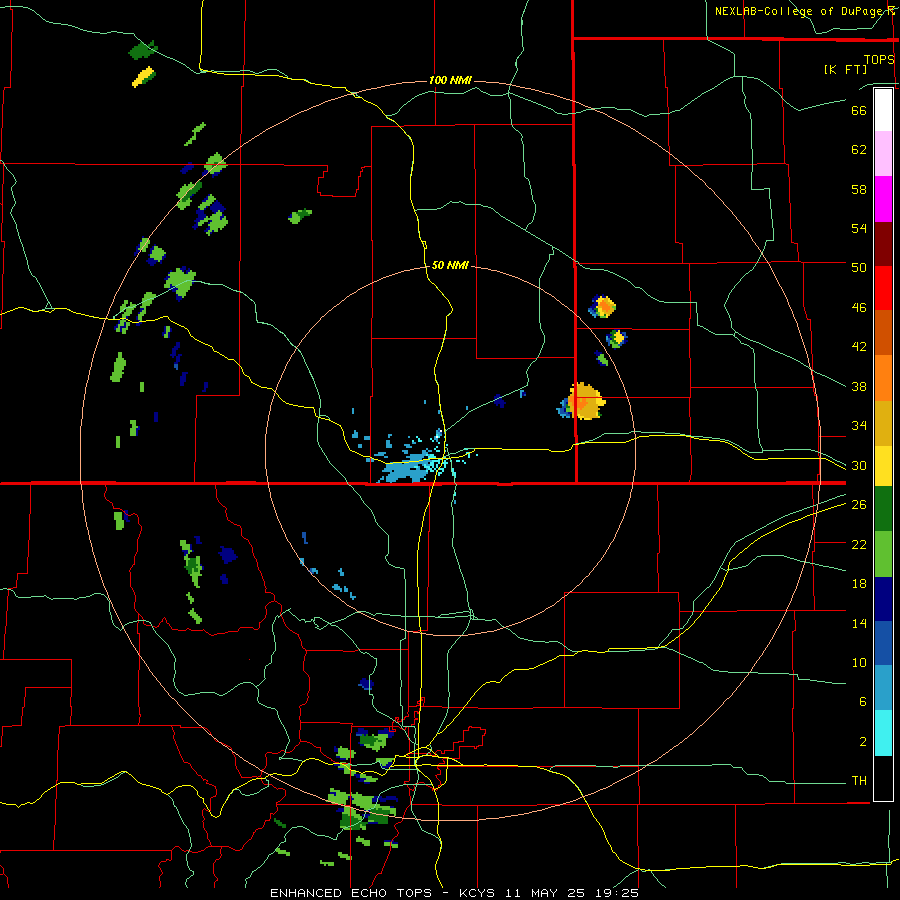
Task: Click the large light-blue echo near radar center
Action: click(408, 468)
